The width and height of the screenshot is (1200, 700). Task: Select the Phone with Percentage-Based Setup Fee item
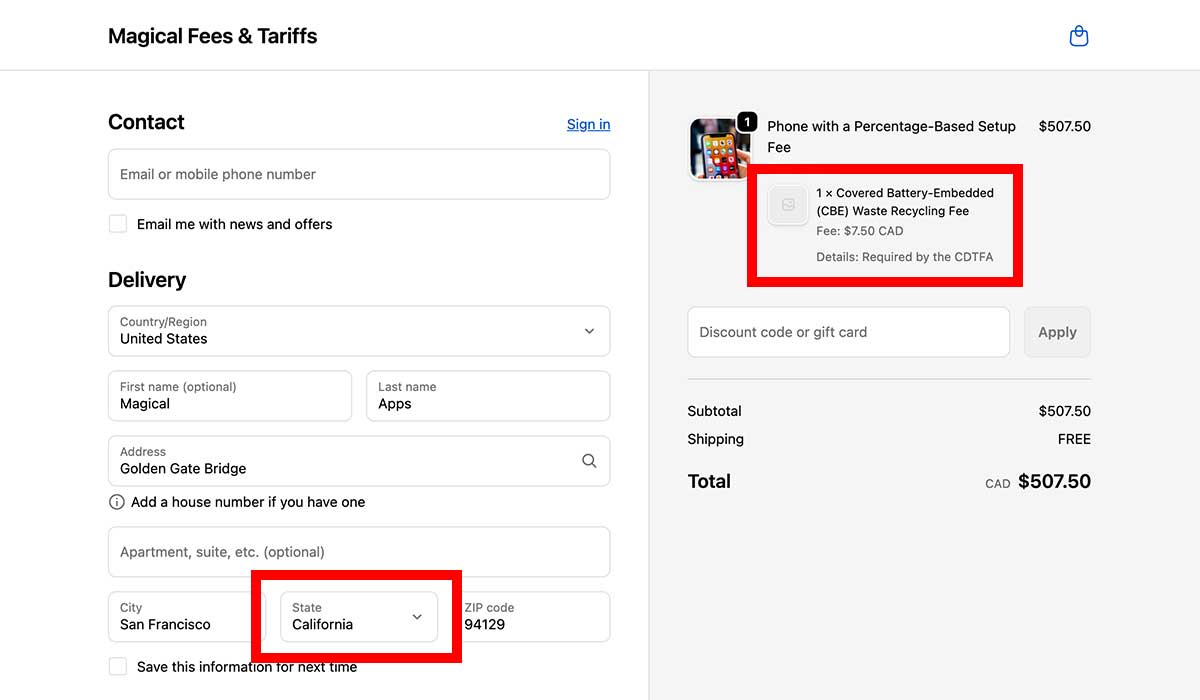(x=891, y=136)
